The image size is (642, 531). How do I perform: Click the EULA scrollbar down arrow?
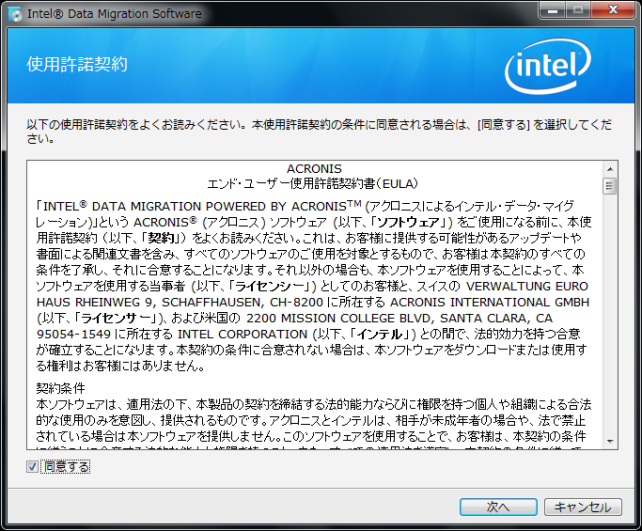(x=610, y=441)
